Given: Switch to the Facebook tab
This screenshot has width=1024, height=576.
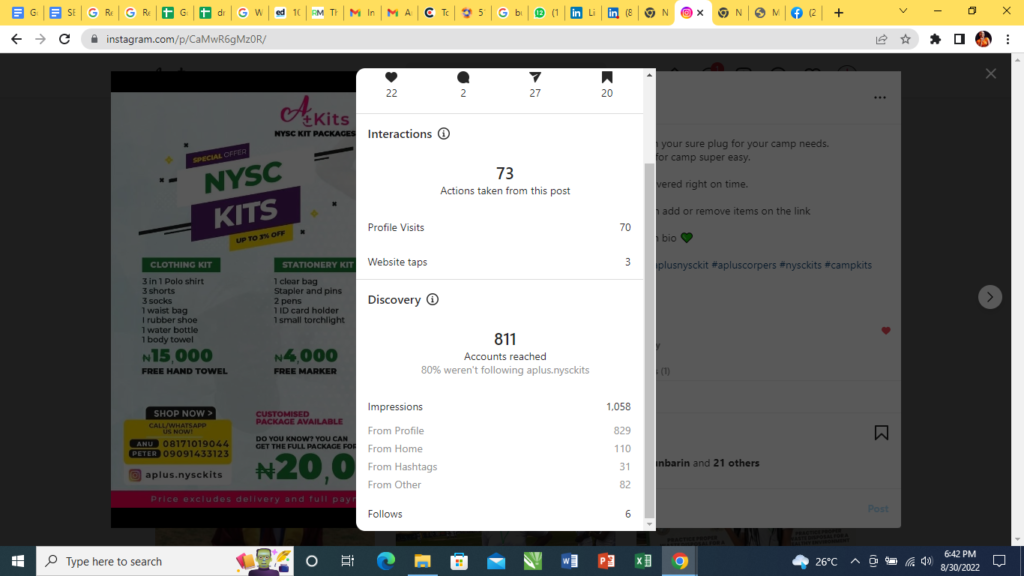Looking at the screenshot, I should (803, 12).
